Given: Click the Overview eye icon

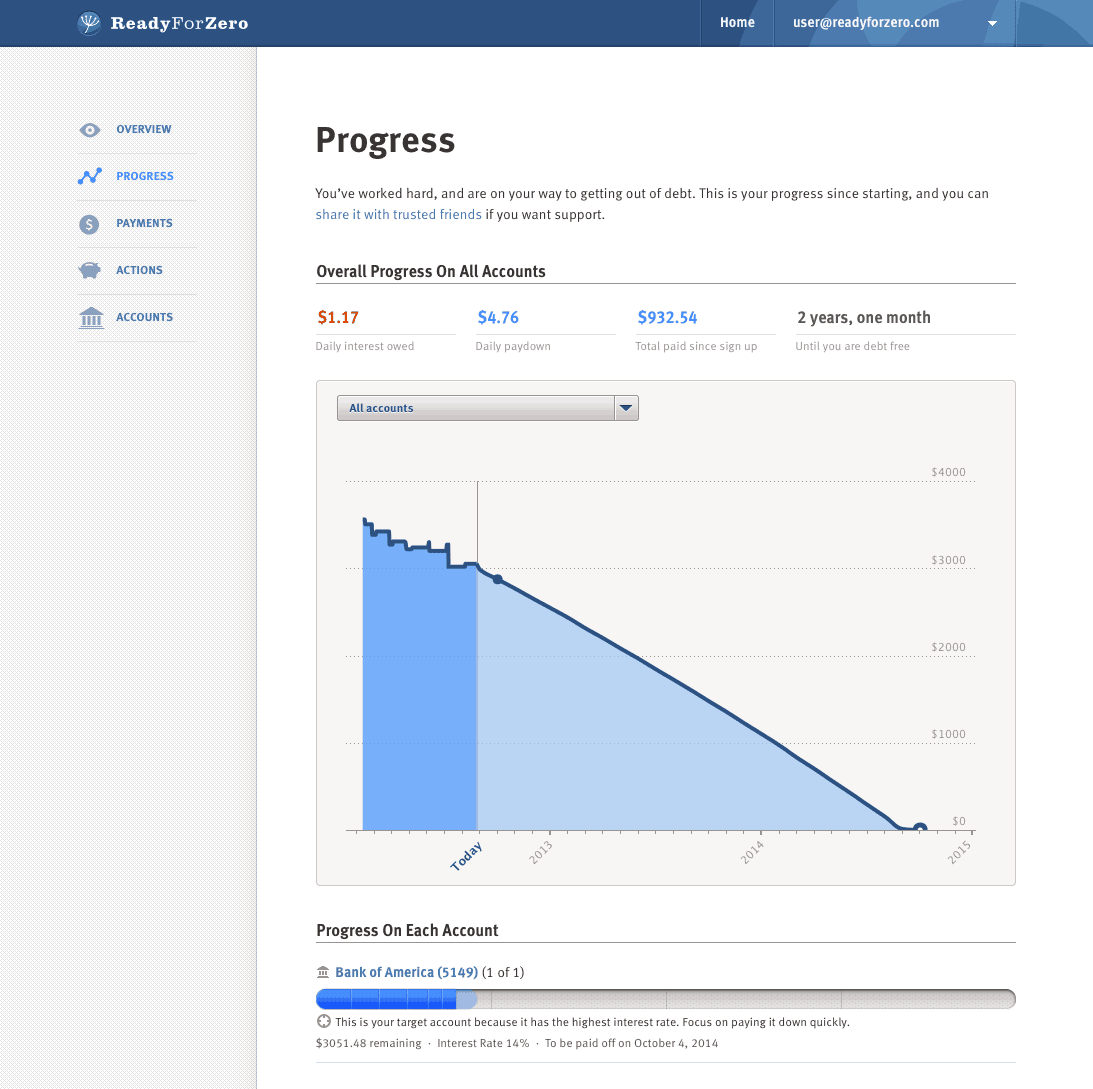Looking at the screenshot, I should (90, 130).
